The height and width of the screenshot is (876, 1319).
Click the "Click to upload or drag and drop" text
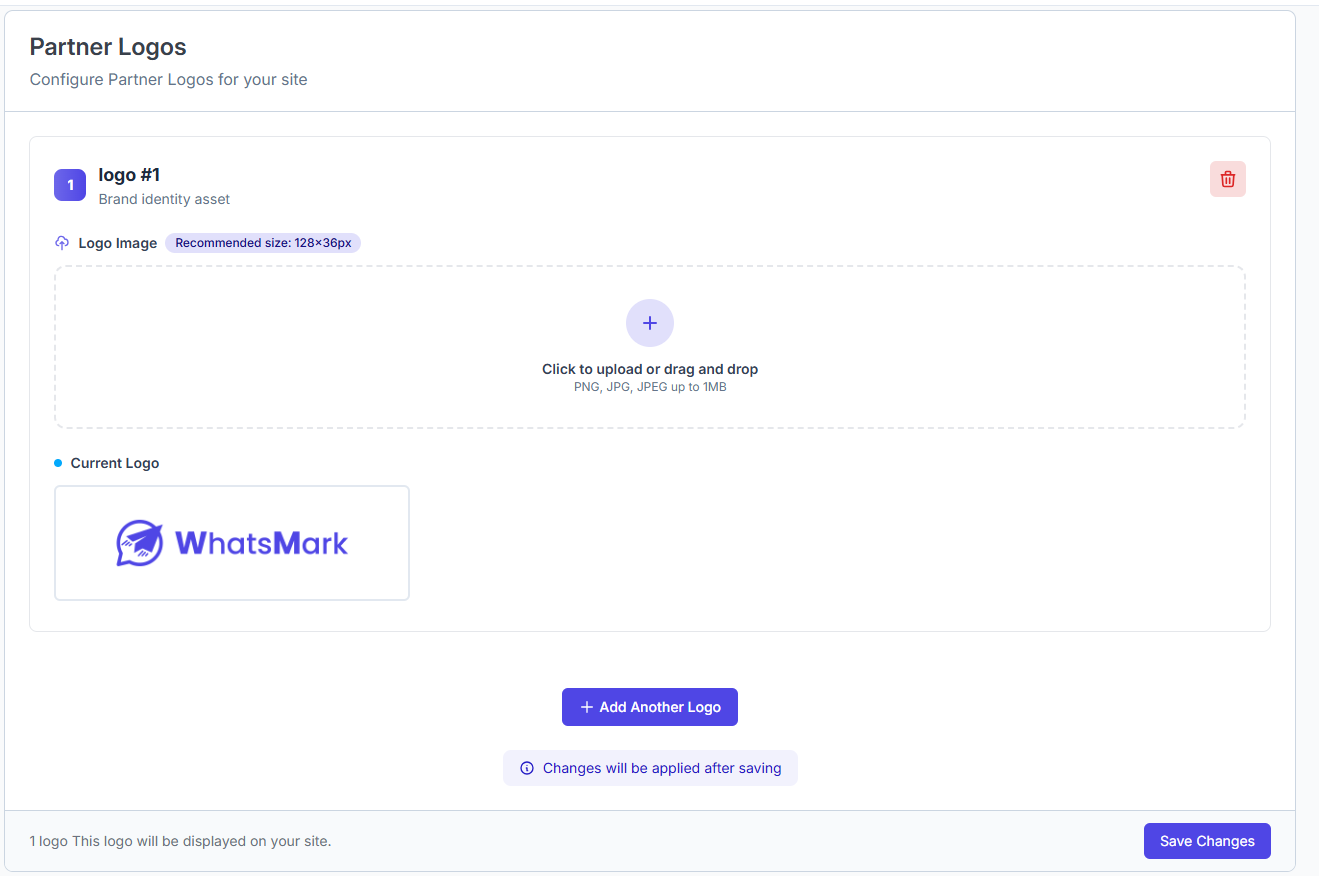point(650,369)
